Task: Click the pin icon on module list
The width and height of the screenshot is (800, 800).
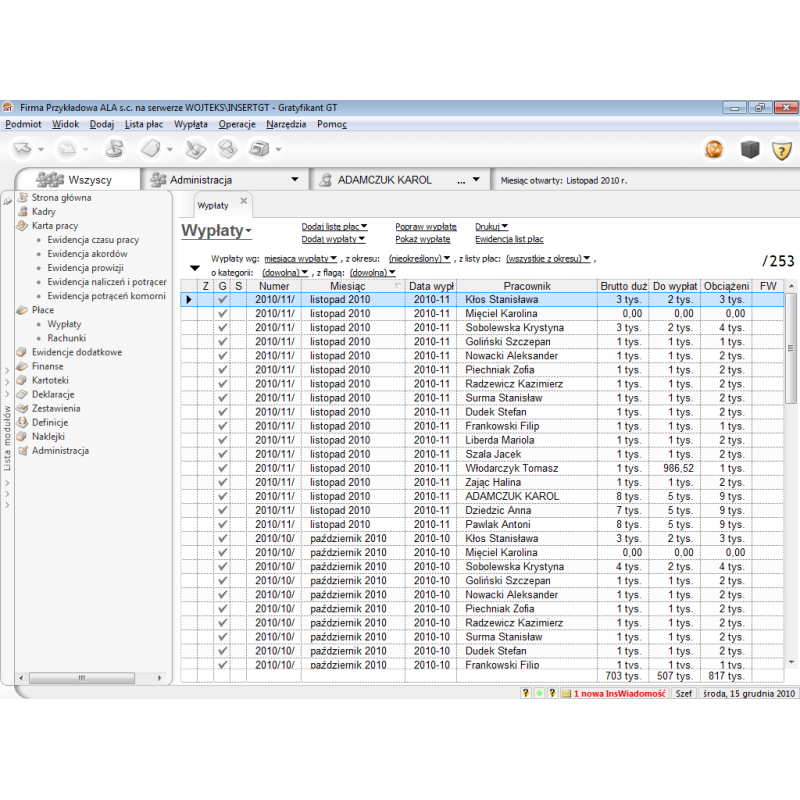Action: [8, 201]
